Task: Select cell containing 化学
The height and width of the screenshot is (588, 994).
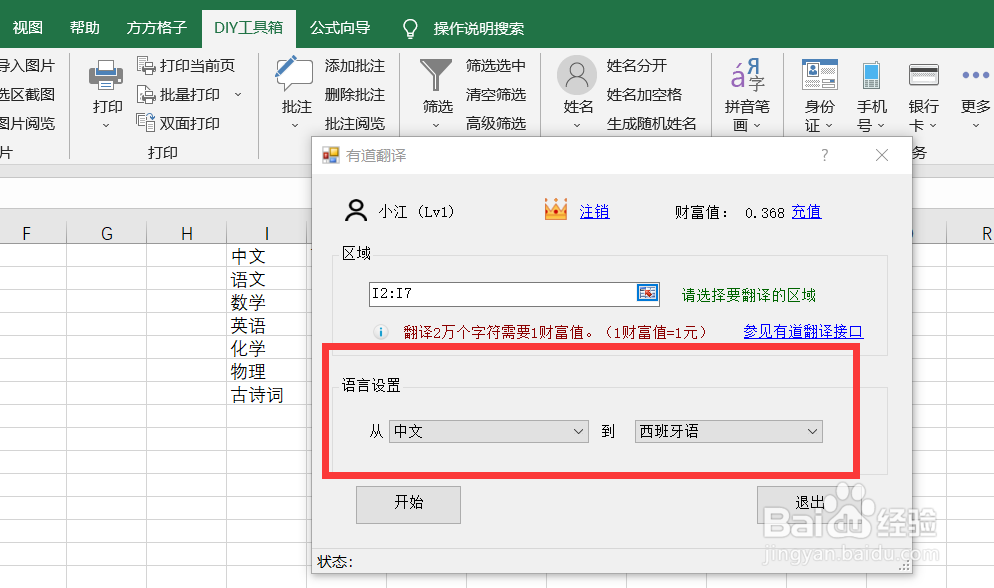Action: click(x=267, y=348)
